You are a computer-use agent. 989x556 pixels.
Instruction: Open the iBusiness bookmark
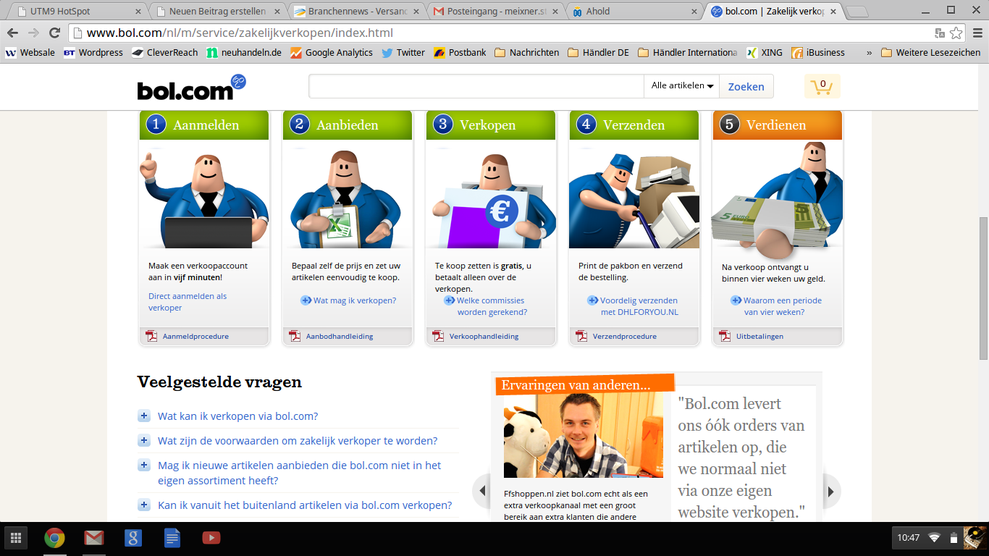pos(818,53)
